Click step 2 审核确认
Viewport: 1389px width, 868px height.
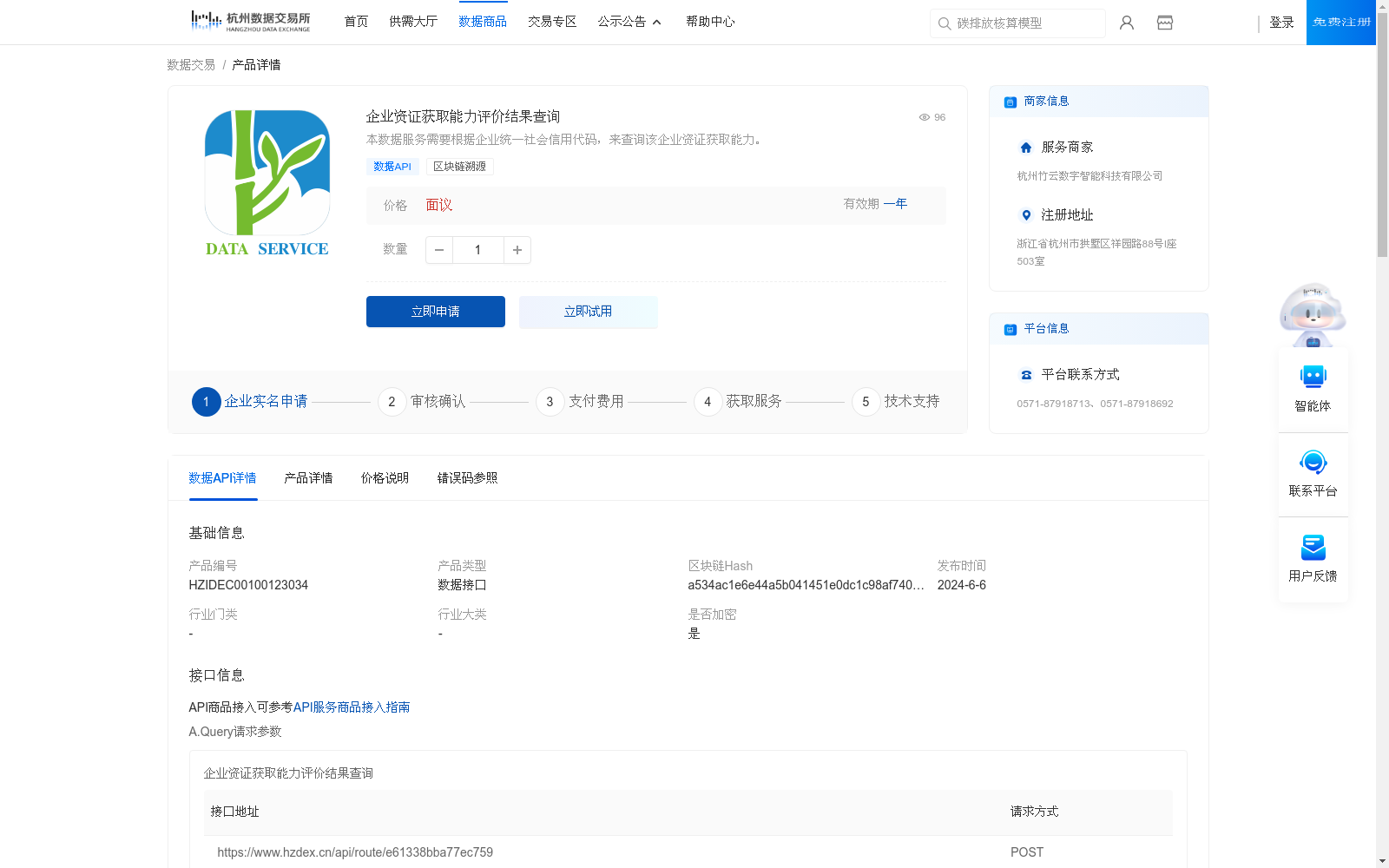(x=422, y=402)
